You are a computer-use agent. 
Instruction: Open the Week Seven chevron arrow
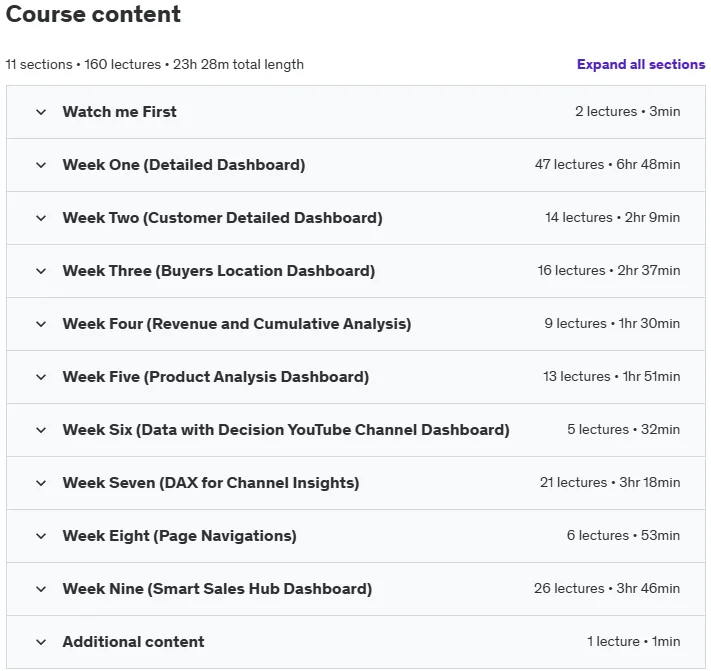tap(41, 483)
